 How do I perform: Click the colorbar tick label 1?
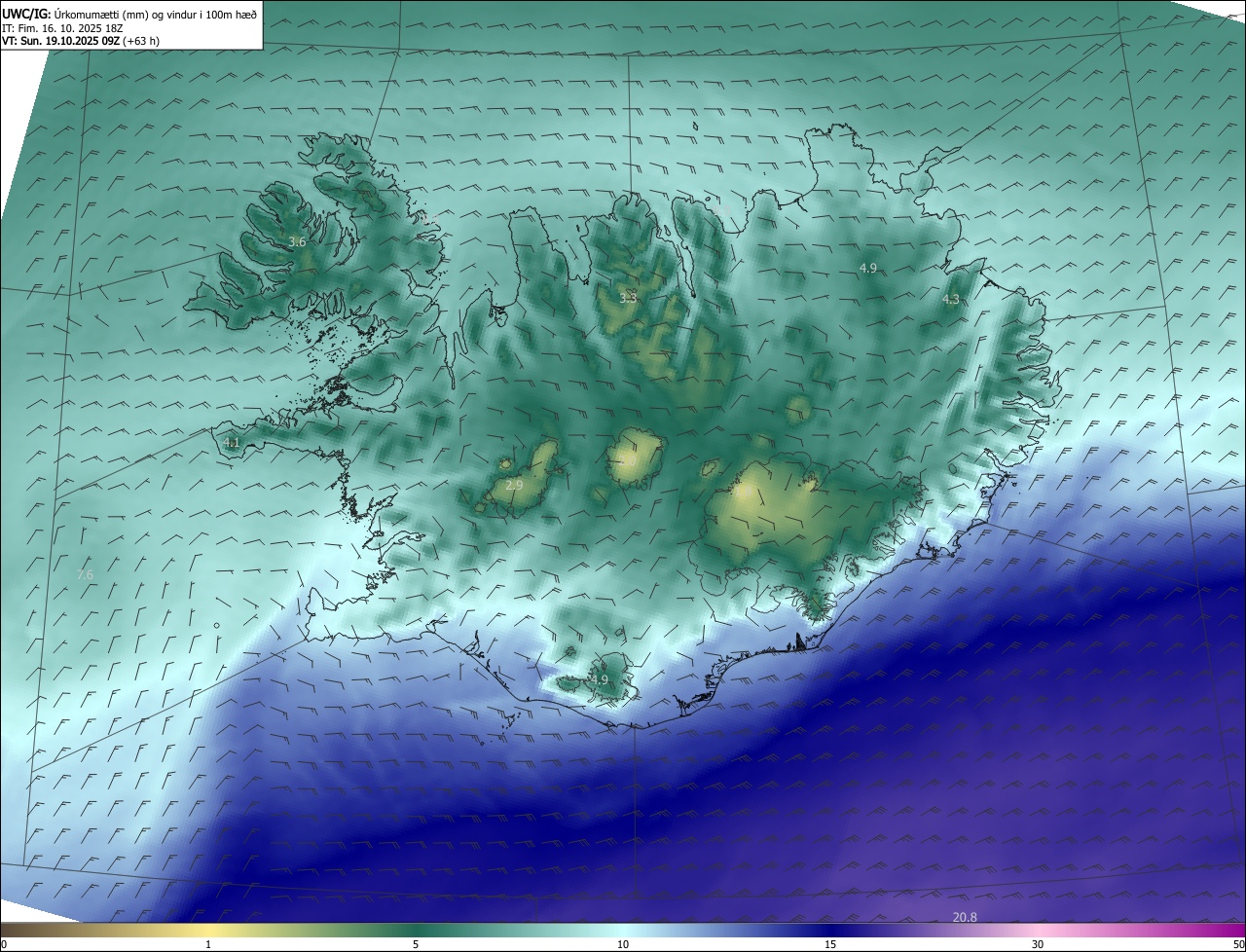pos(208,944)
